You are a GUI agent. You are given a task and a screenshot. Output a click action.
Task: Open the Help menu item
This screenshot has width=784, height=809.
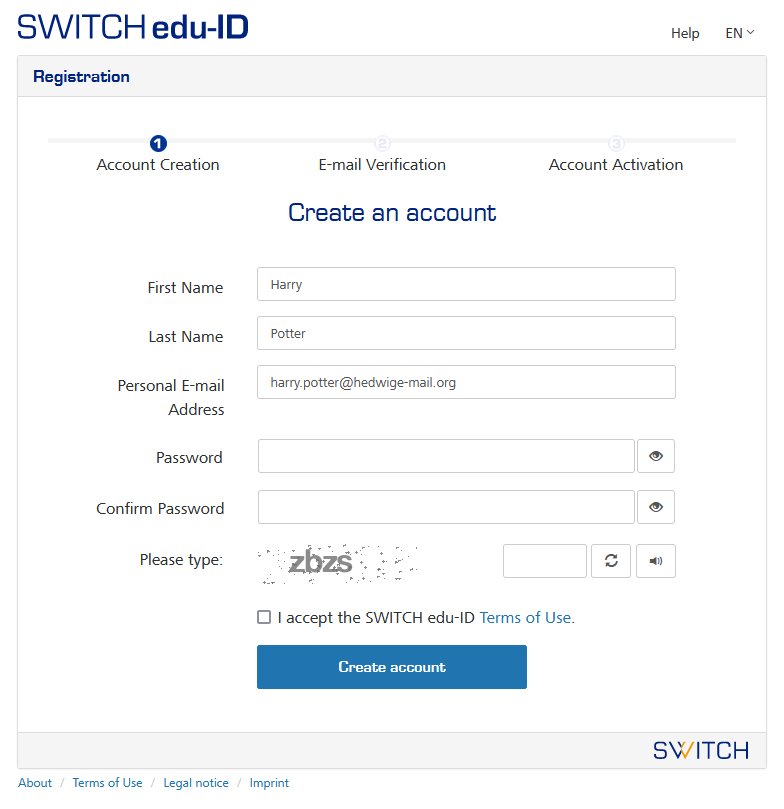click(685, 33)
